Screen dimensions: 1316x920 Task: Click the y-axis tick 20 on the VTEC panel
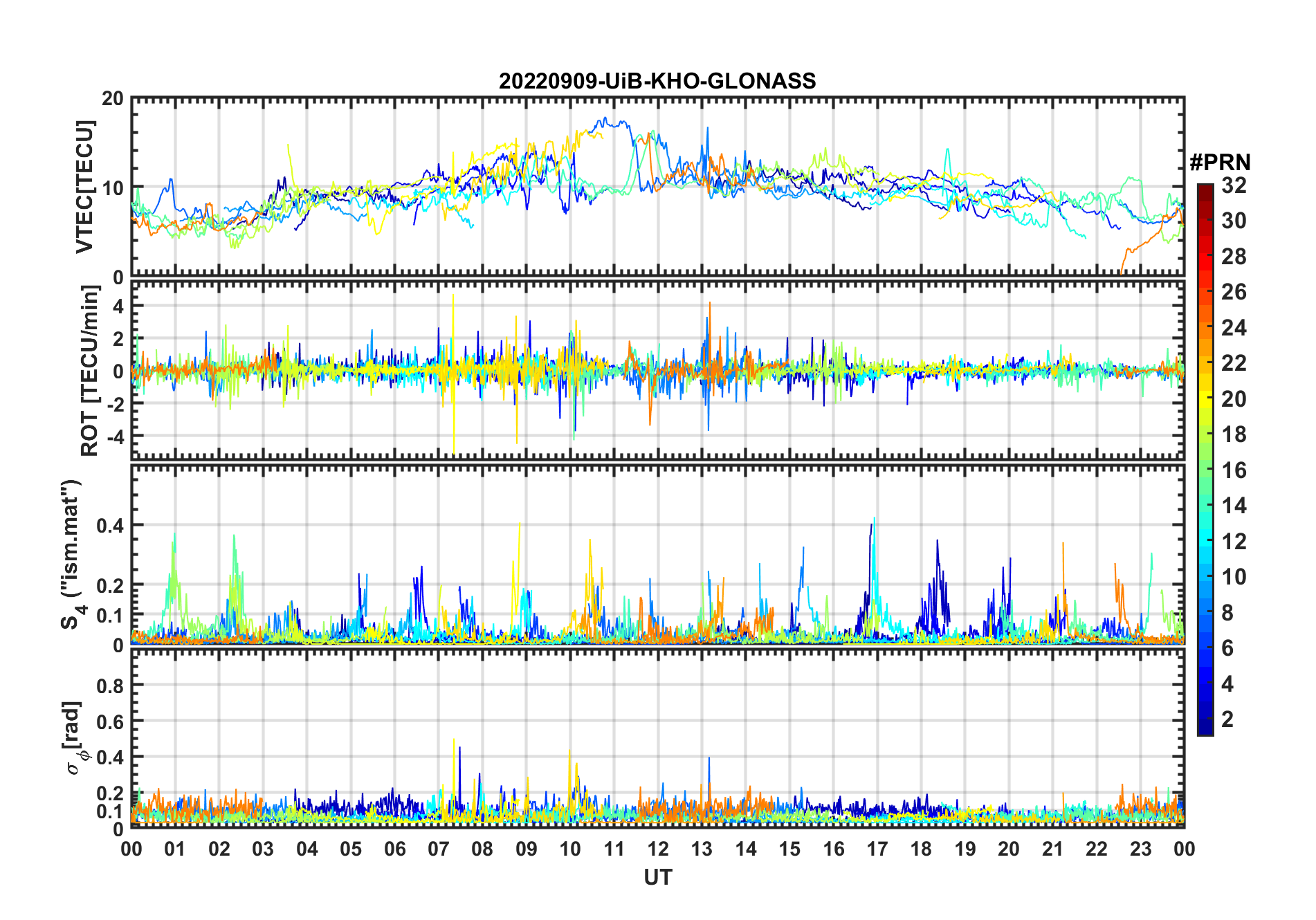click(113, 99)
